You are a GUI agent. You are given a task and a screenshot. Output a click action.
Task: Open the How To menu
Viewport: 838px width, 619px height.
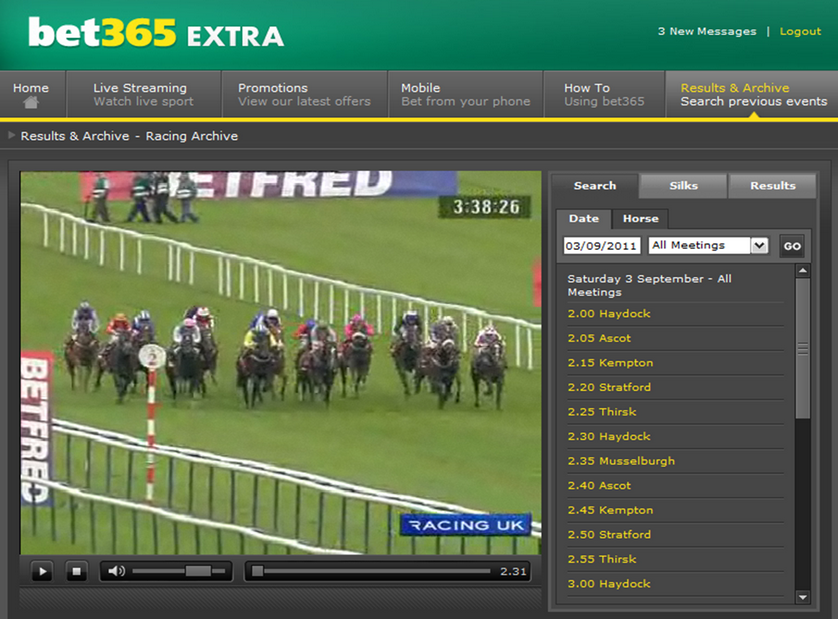[604, 94]
